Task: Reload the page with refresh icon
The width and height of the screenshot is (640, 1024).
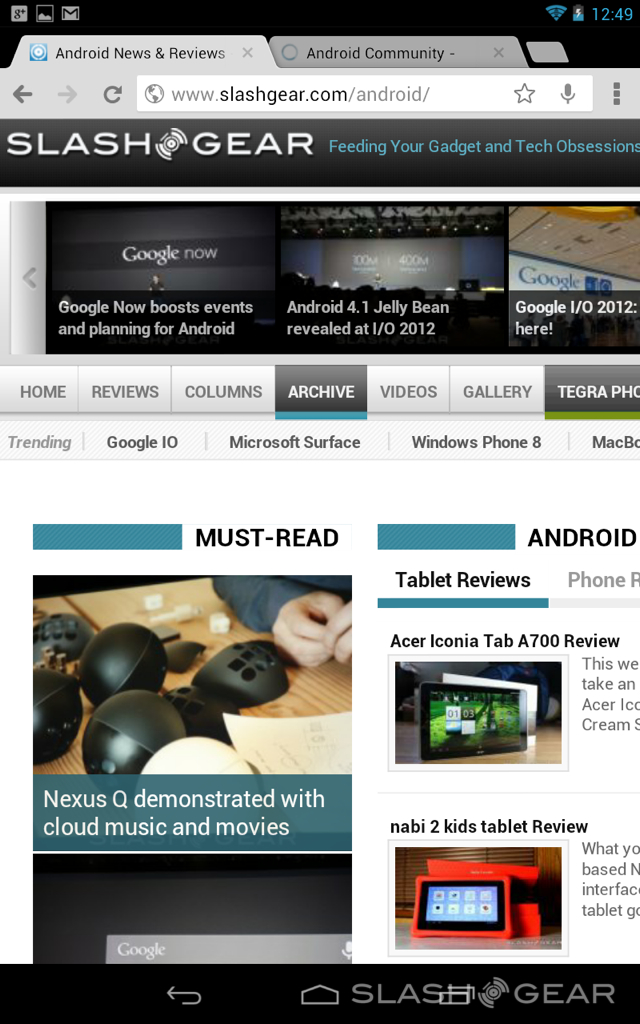Action: [112, 95]
